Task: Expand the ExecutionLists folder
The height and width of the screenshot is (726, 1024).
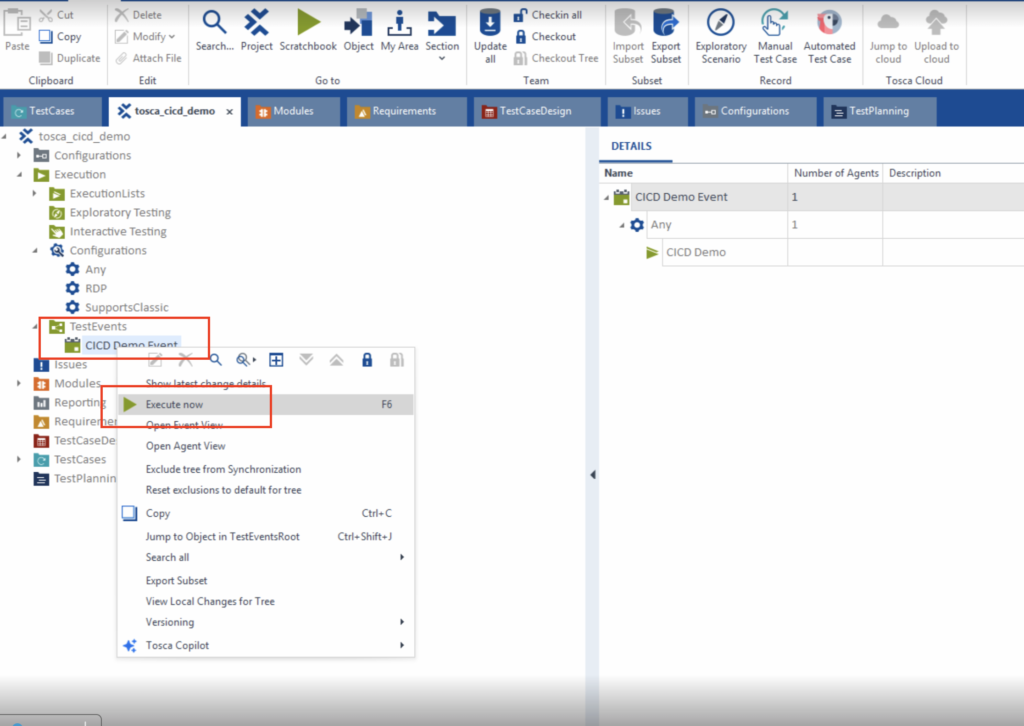Action: click(35, 193)
